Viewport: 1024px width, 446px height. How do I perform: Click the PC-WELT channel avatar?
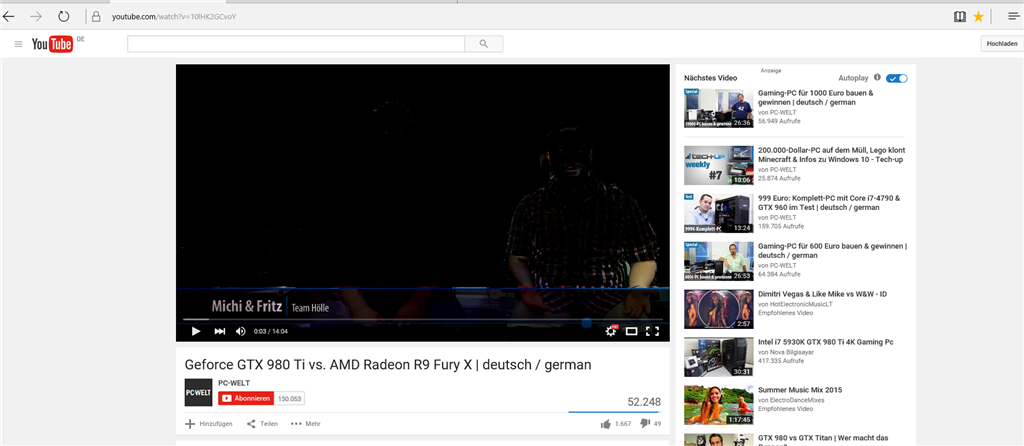(199, 392)
